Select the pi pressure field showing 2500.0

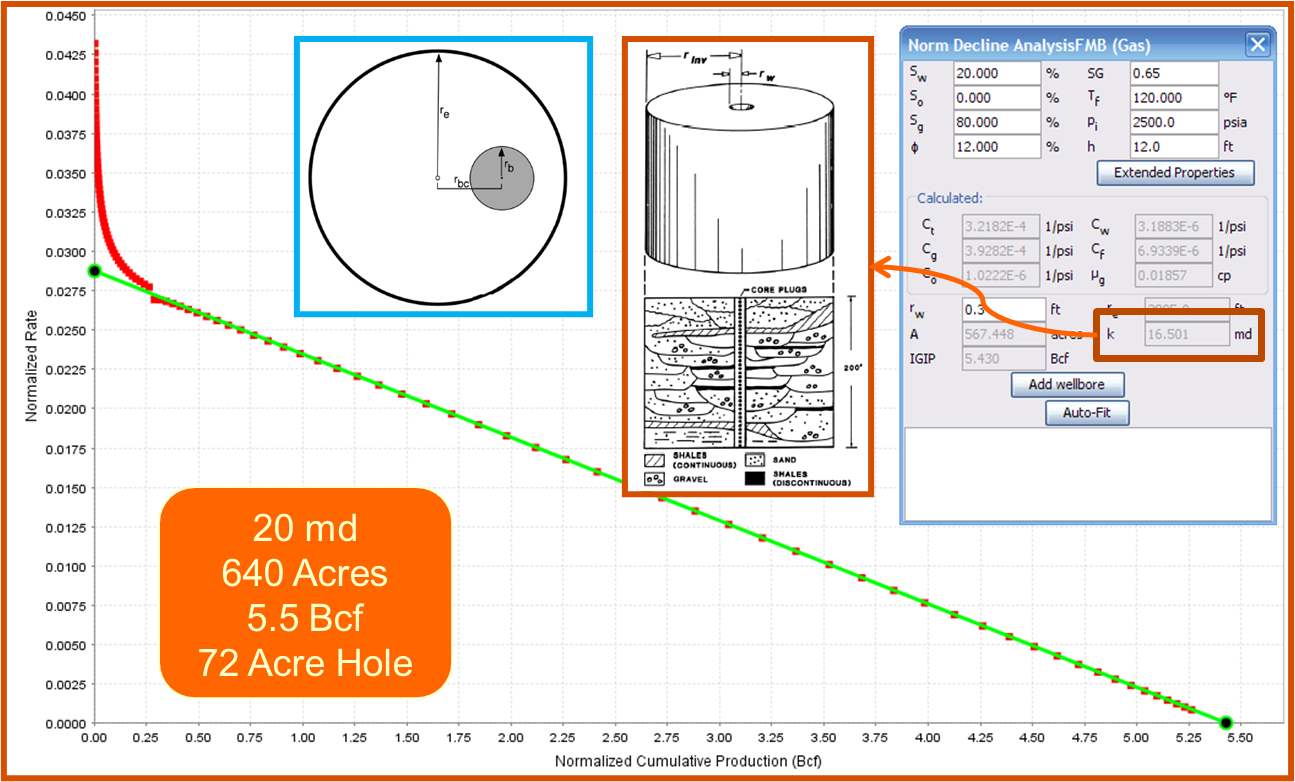click(1173, 122)
